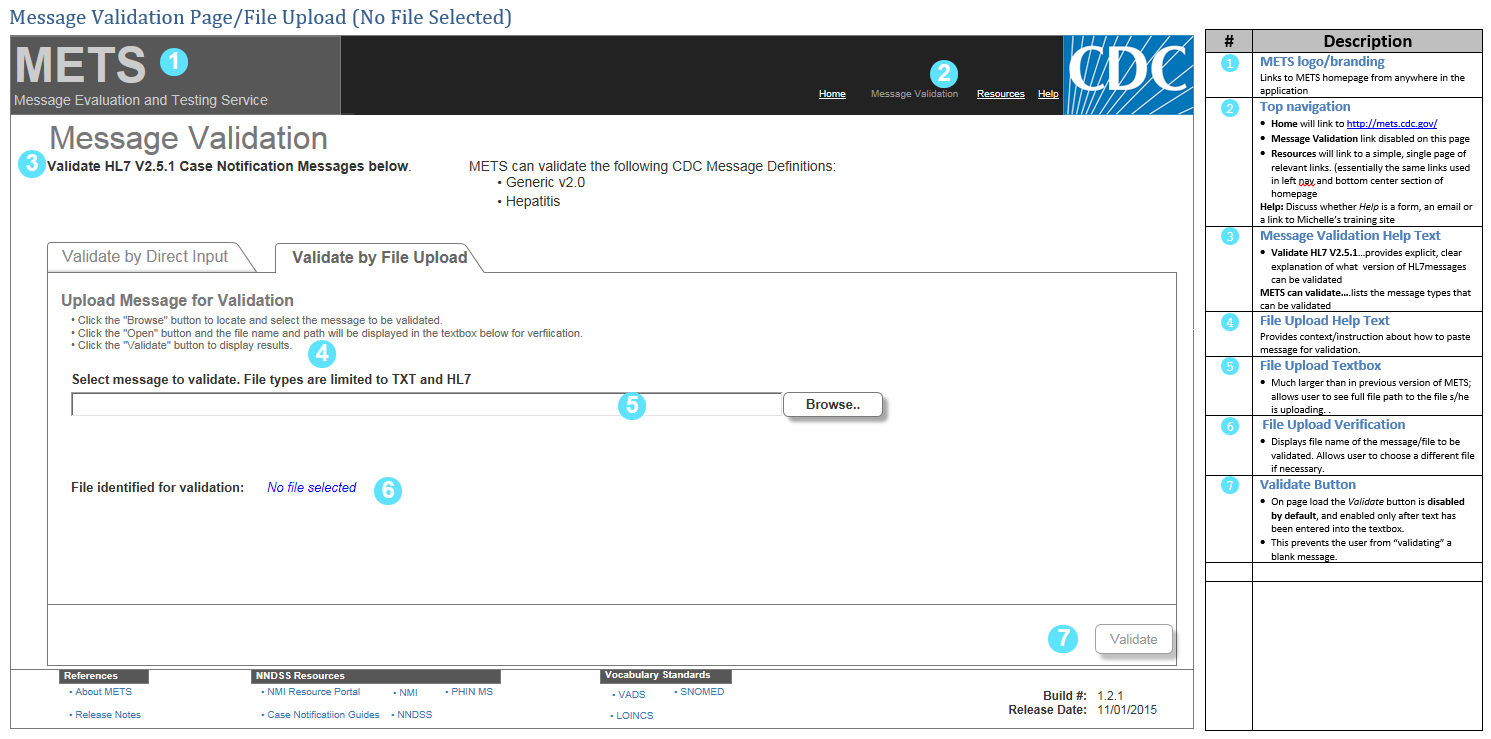Screen dimensions: 1491x739
Task: Click the CDC logo in the banner
Action: tap(1128, 75)
